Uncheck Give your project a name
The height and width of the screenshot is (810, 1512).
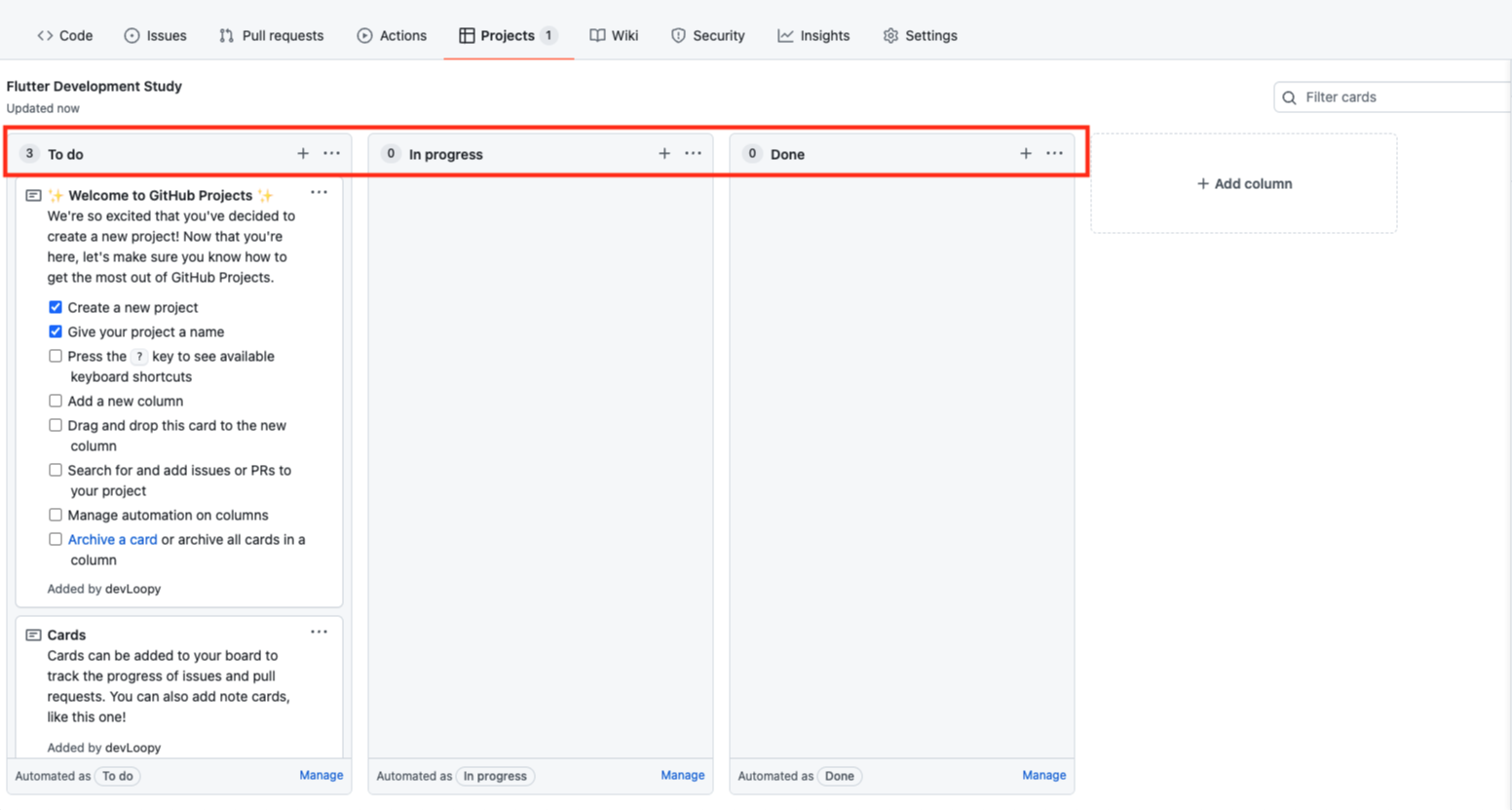click(x=56, y=331)
